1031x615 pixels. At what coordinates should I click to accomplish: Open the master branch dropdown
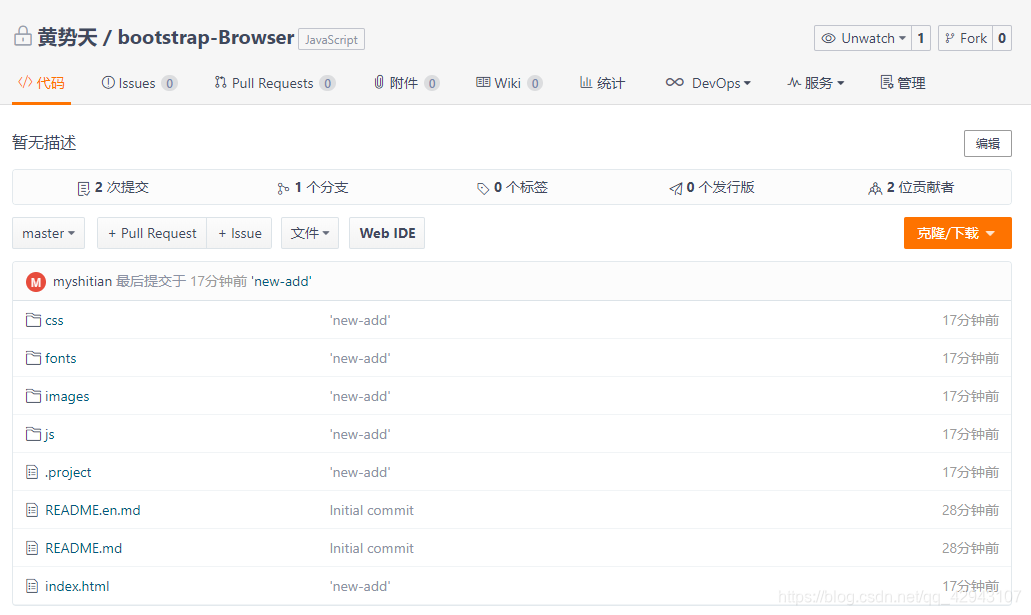[49, 233]
